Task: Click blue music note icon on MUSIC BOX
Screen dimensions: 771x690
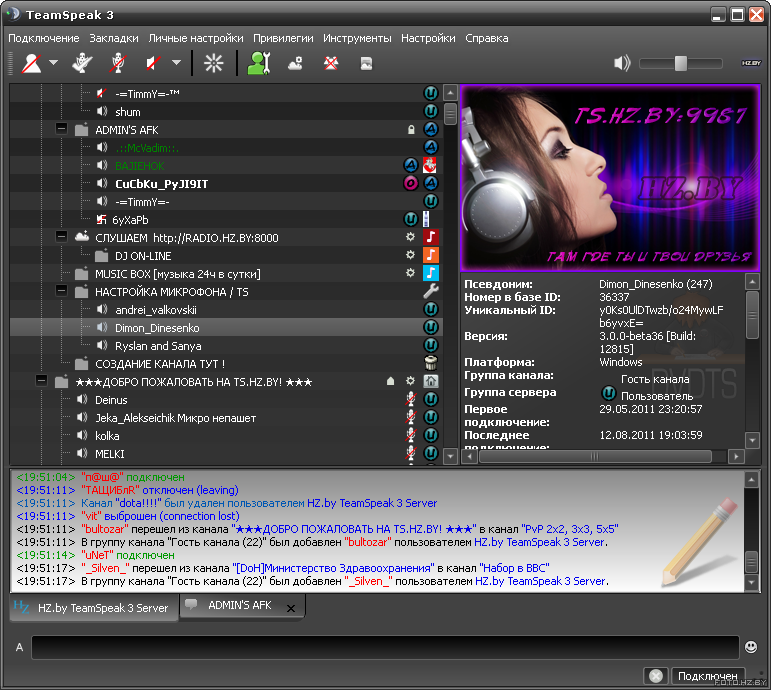Action: pos(431,273)
